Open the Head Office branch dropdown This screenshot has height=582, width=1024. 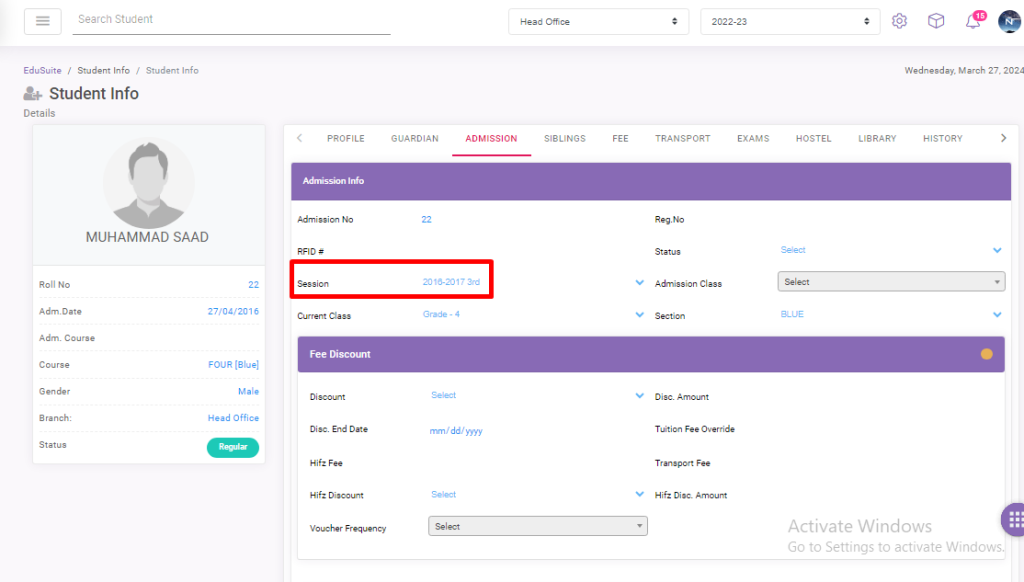[598, 21]
